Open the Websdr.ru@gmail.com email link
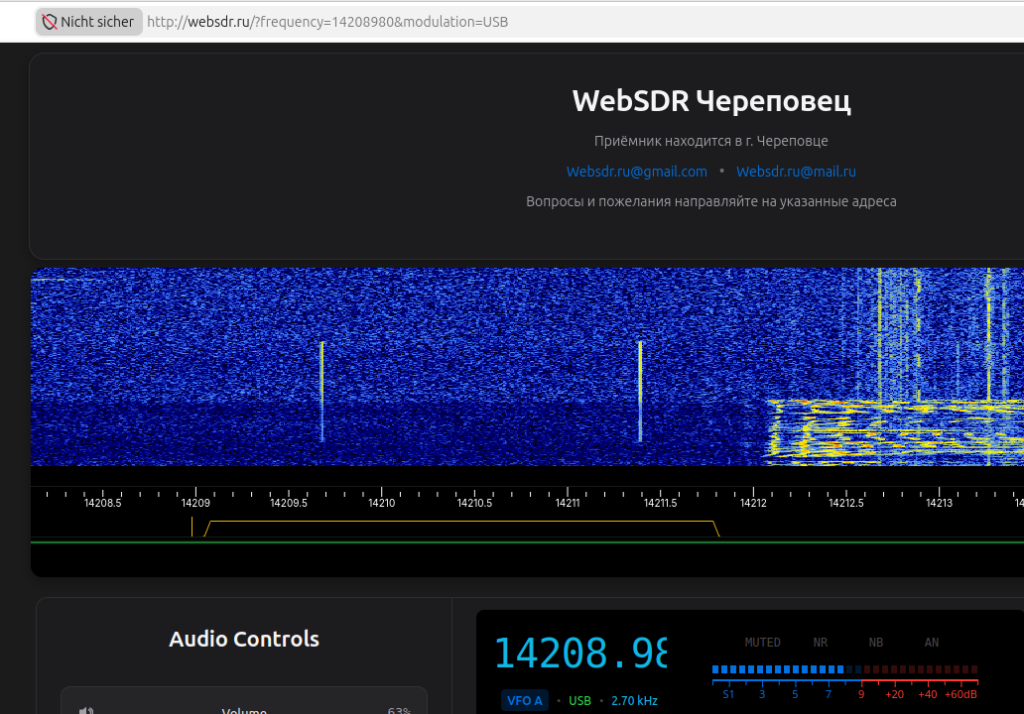Image resolution: width=1024 pixels, height=714 pixels. 637,171
